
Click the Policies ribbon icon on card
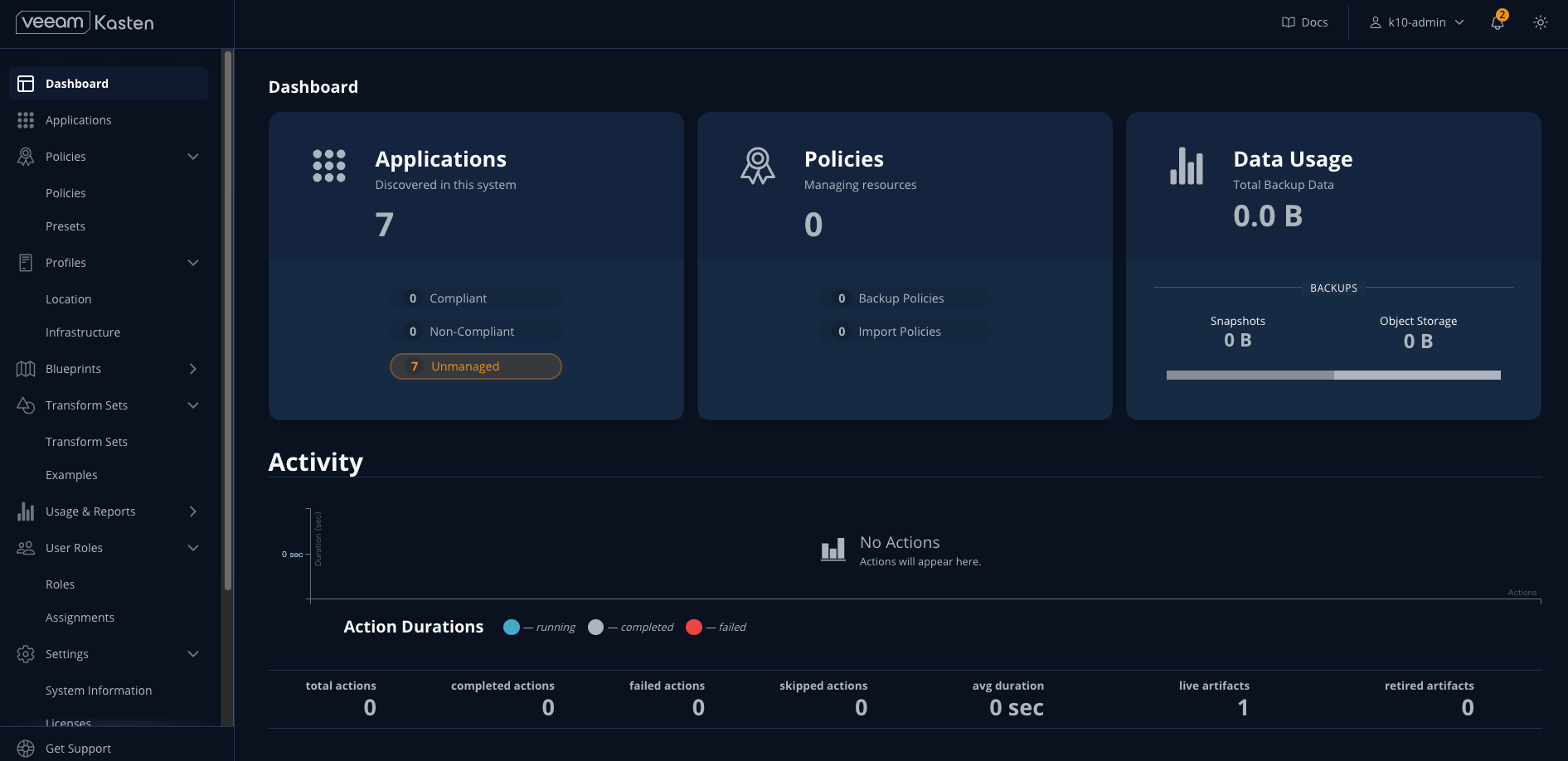757,166
